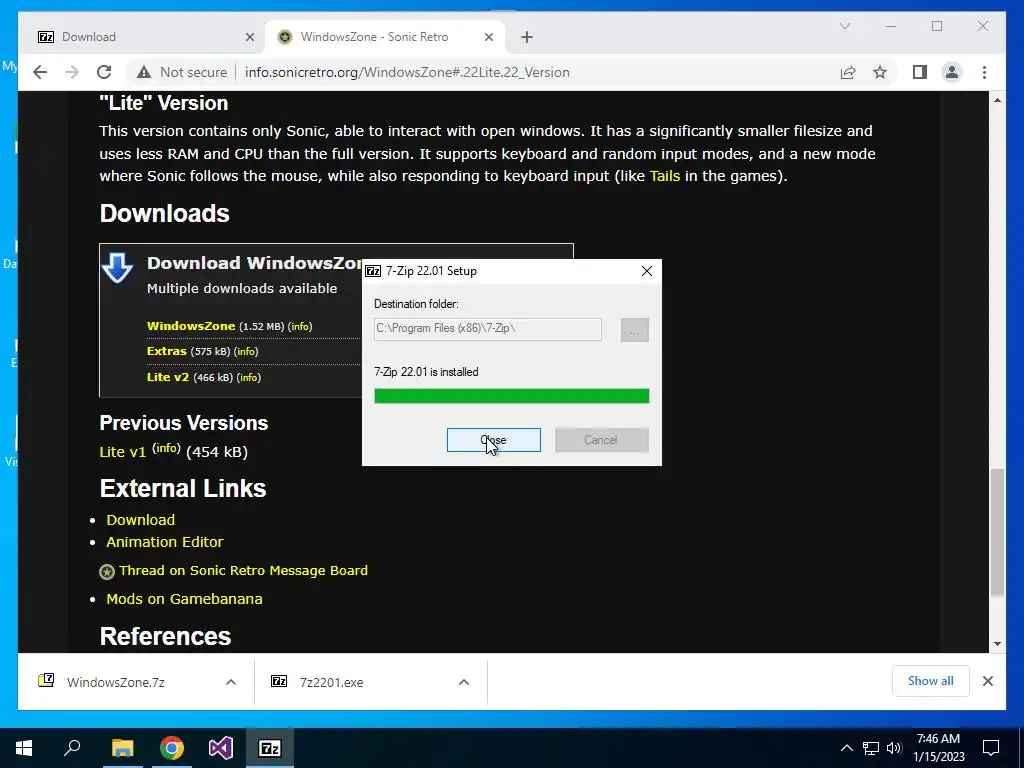Click the 7-Zip setup taskbar icon
Screen dimensions: 1024x768
click(x=270, y=748)
